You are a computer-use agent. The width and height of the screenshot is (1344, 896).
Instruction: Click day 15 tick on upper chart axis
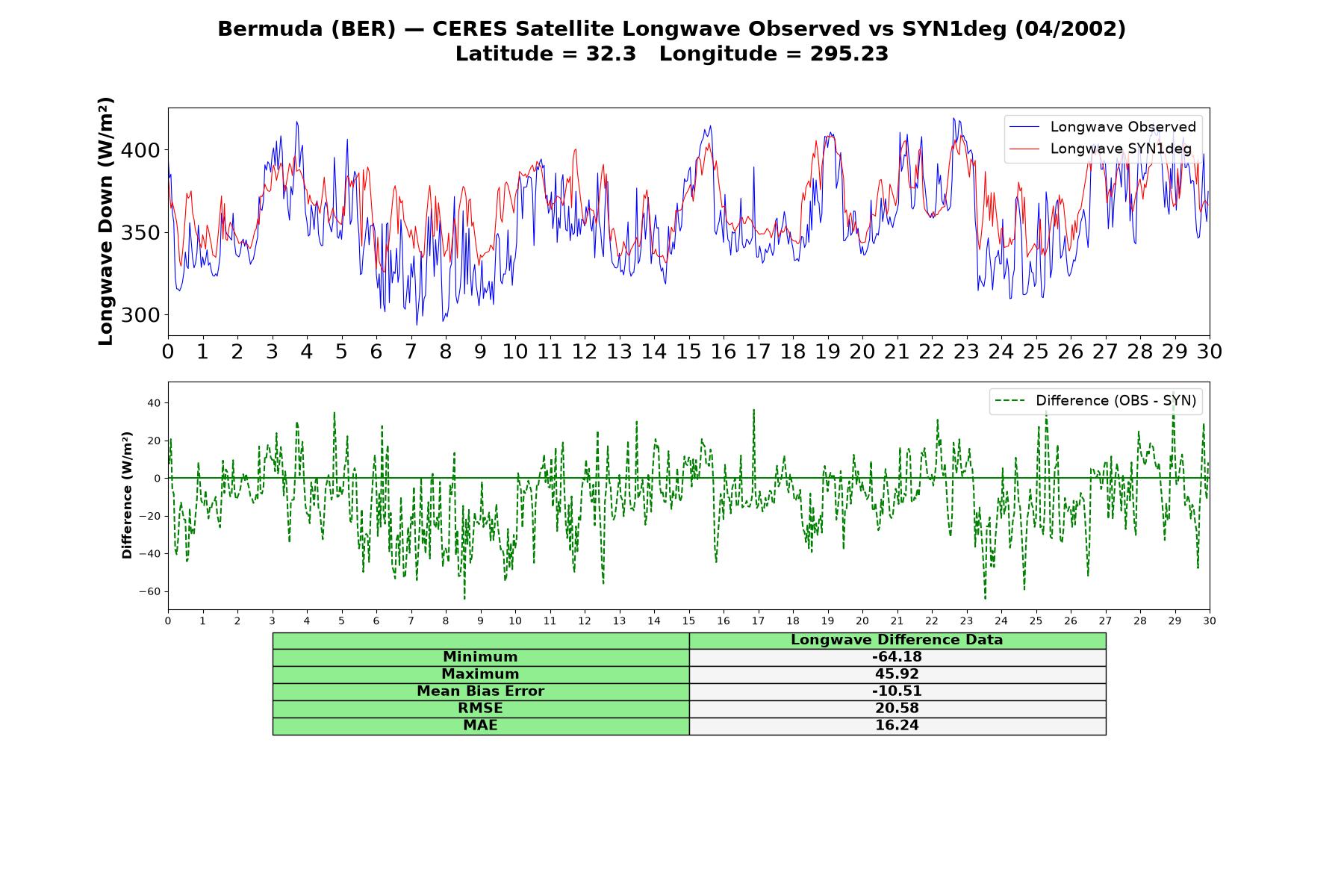coord(688,351)
